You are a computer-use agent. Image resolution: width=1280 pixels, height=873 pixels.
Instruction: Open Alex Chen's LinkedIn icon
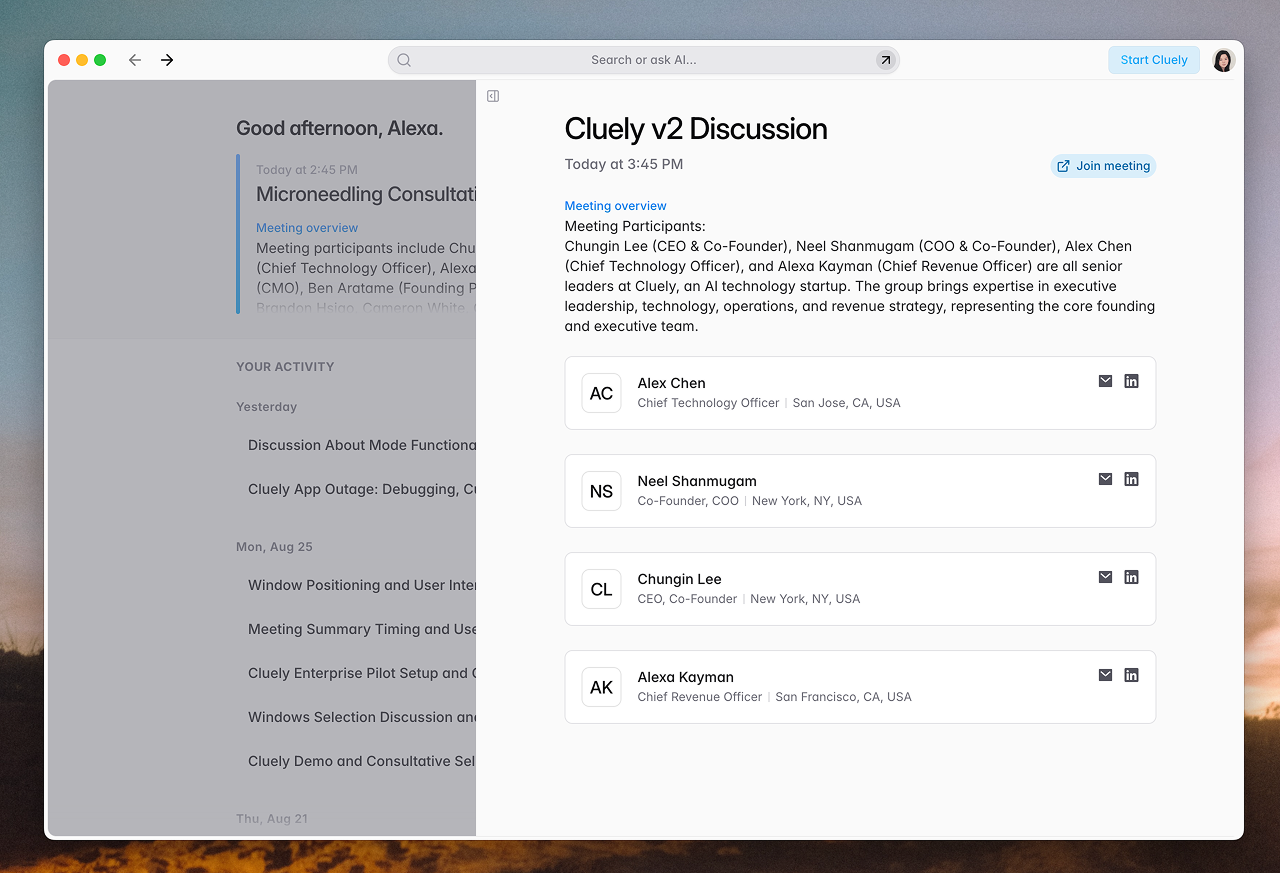click(1131, 381)
